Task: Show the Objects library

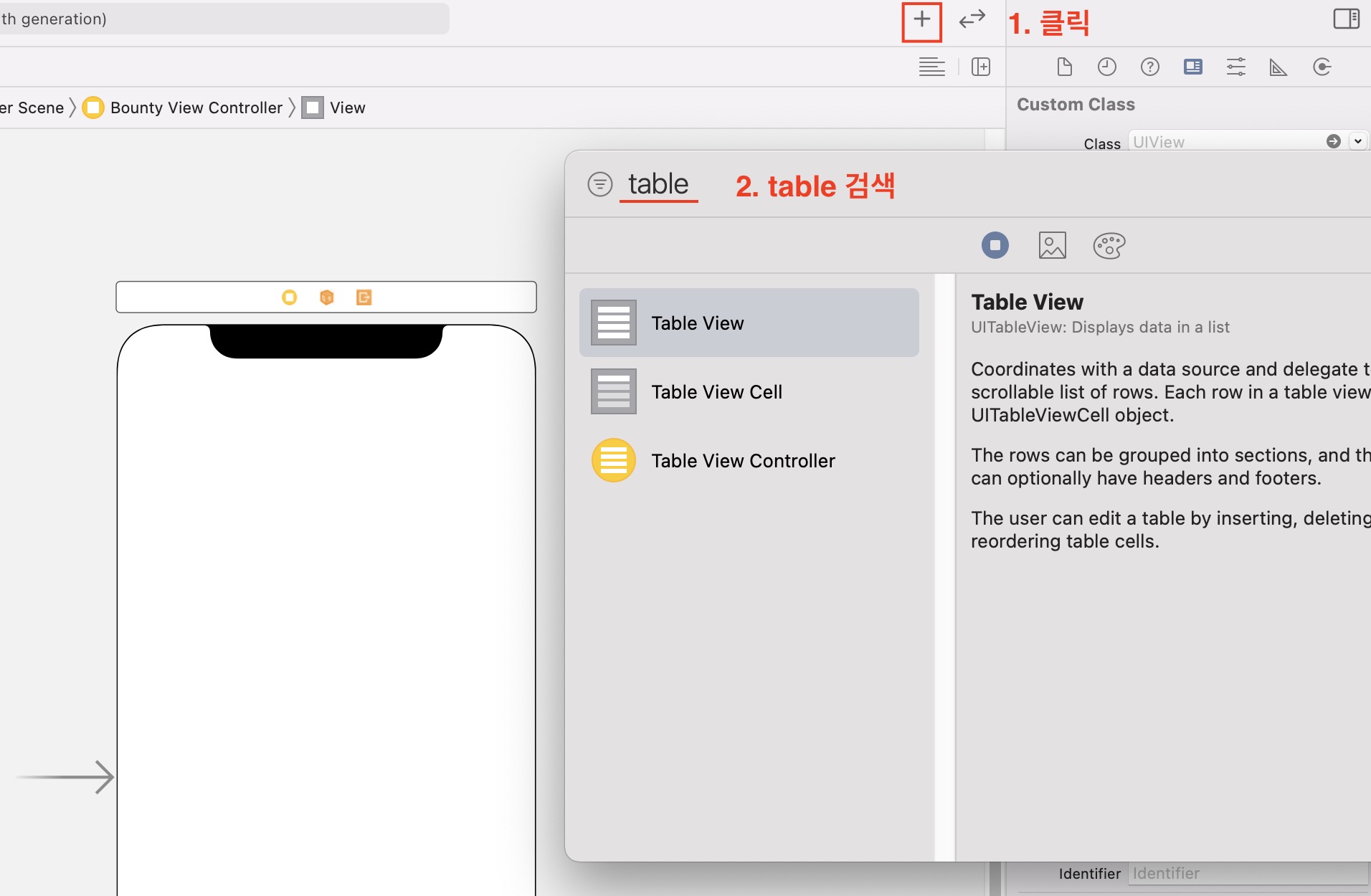Action: pyautogui.click(x=995, y=245)
